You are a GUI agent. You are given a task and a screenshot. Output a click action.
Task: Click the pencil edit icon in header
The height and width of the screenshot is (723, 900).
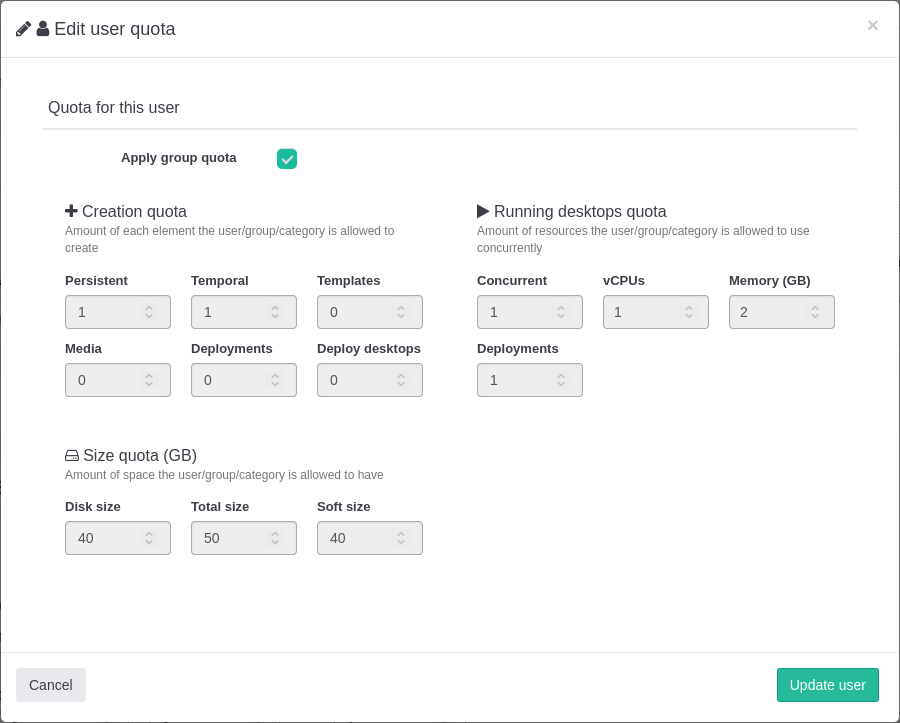(23, 29)
